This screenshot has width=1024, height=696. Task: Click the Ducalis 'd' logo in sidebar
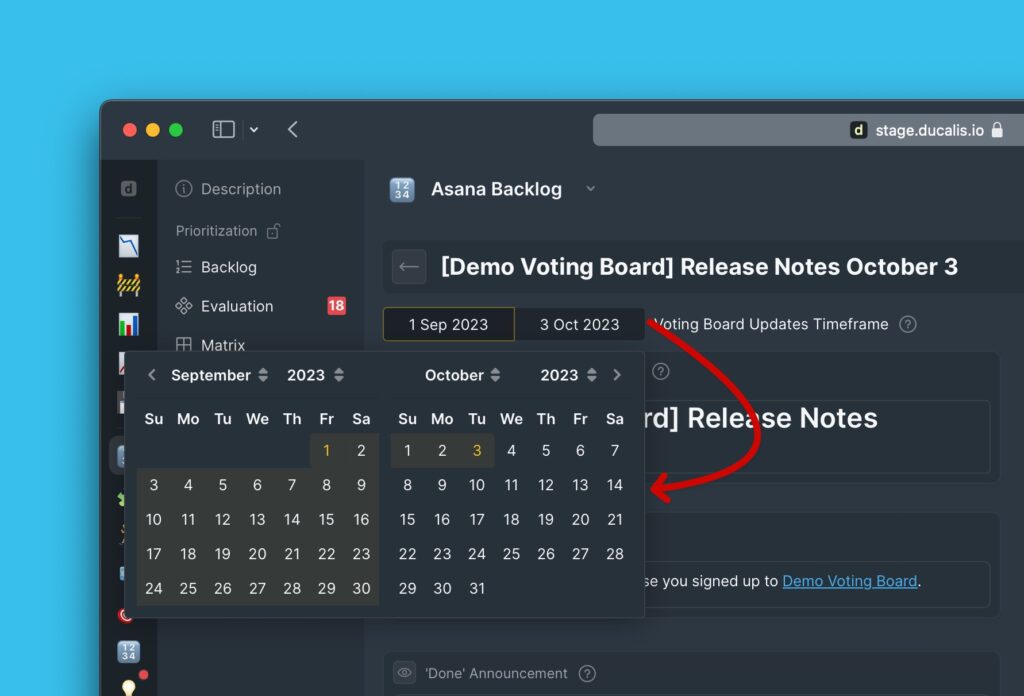pos(128,189)
